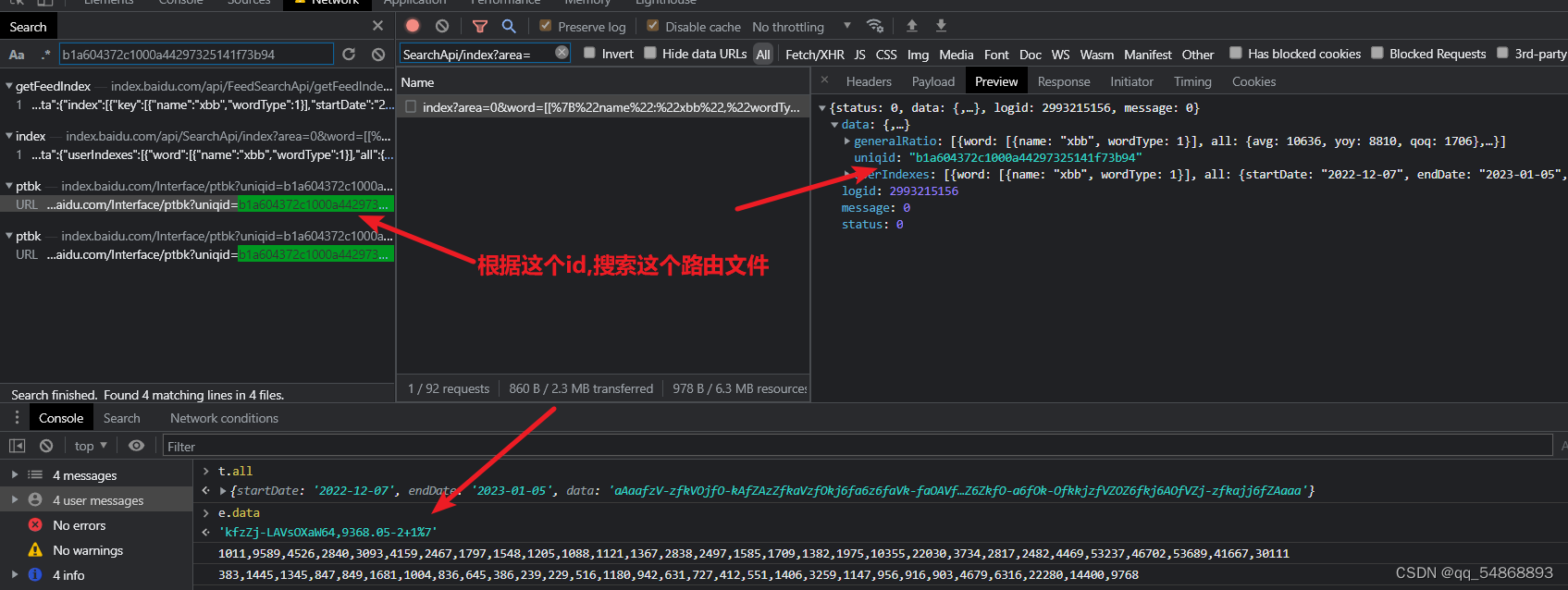Image resolution: width=1568 pixels, height=590 pixels.
Task: Filter requests by WS
Action: (1060, 55)
